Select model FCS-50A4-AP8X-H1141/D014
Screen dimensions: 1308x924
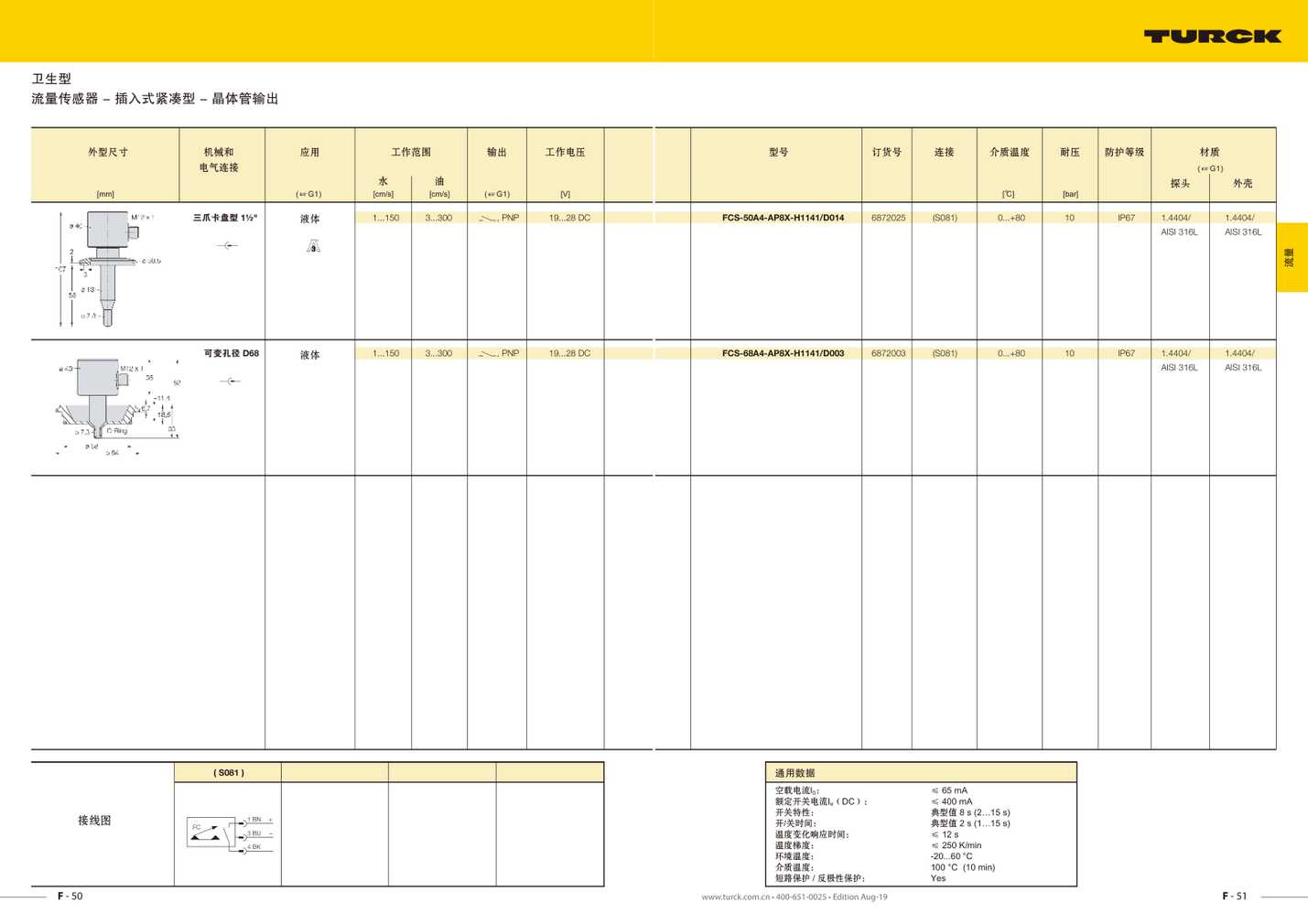coord(783,218)
